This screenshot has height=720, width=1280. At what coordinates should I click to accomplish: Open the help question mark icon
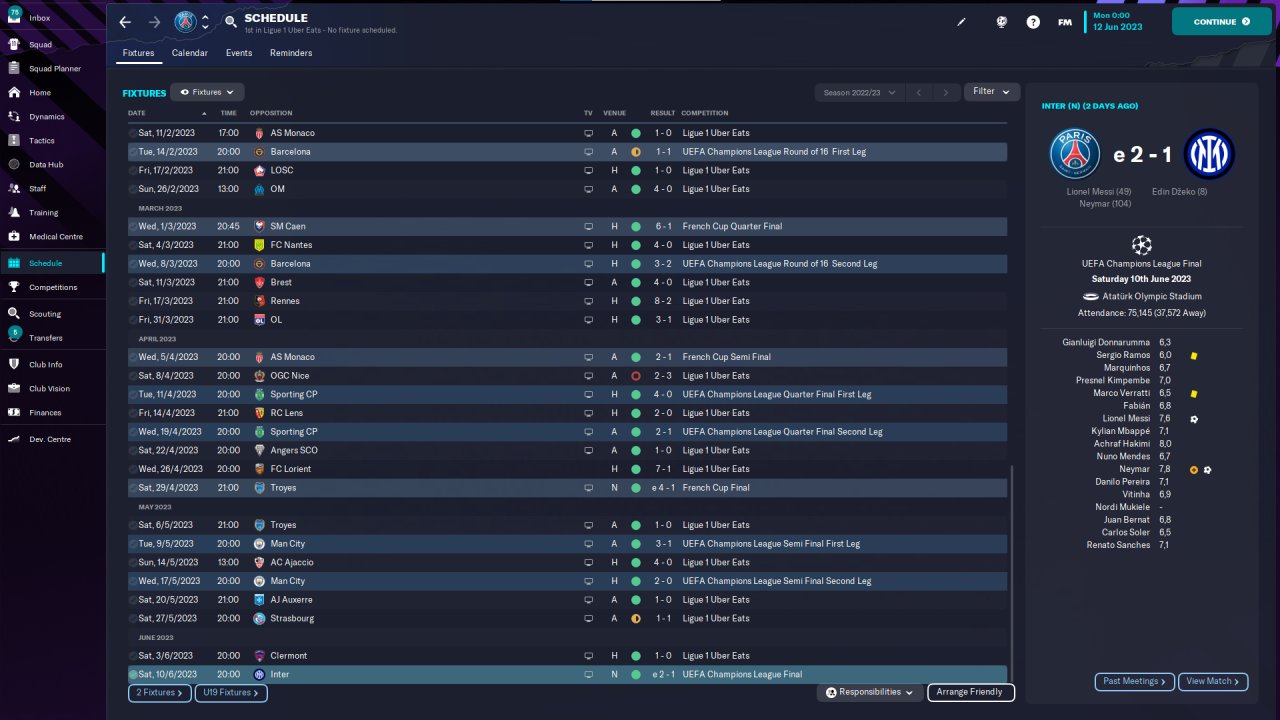pos(1033,22)
